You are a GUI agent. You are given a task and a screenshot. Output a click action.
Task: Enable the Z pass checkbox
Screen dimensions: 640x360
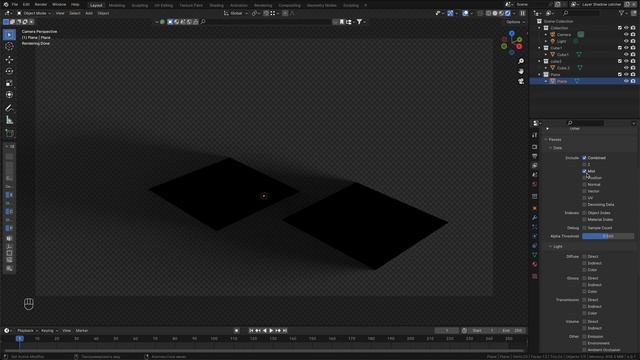pyautogui.click(x=584, y=164)
